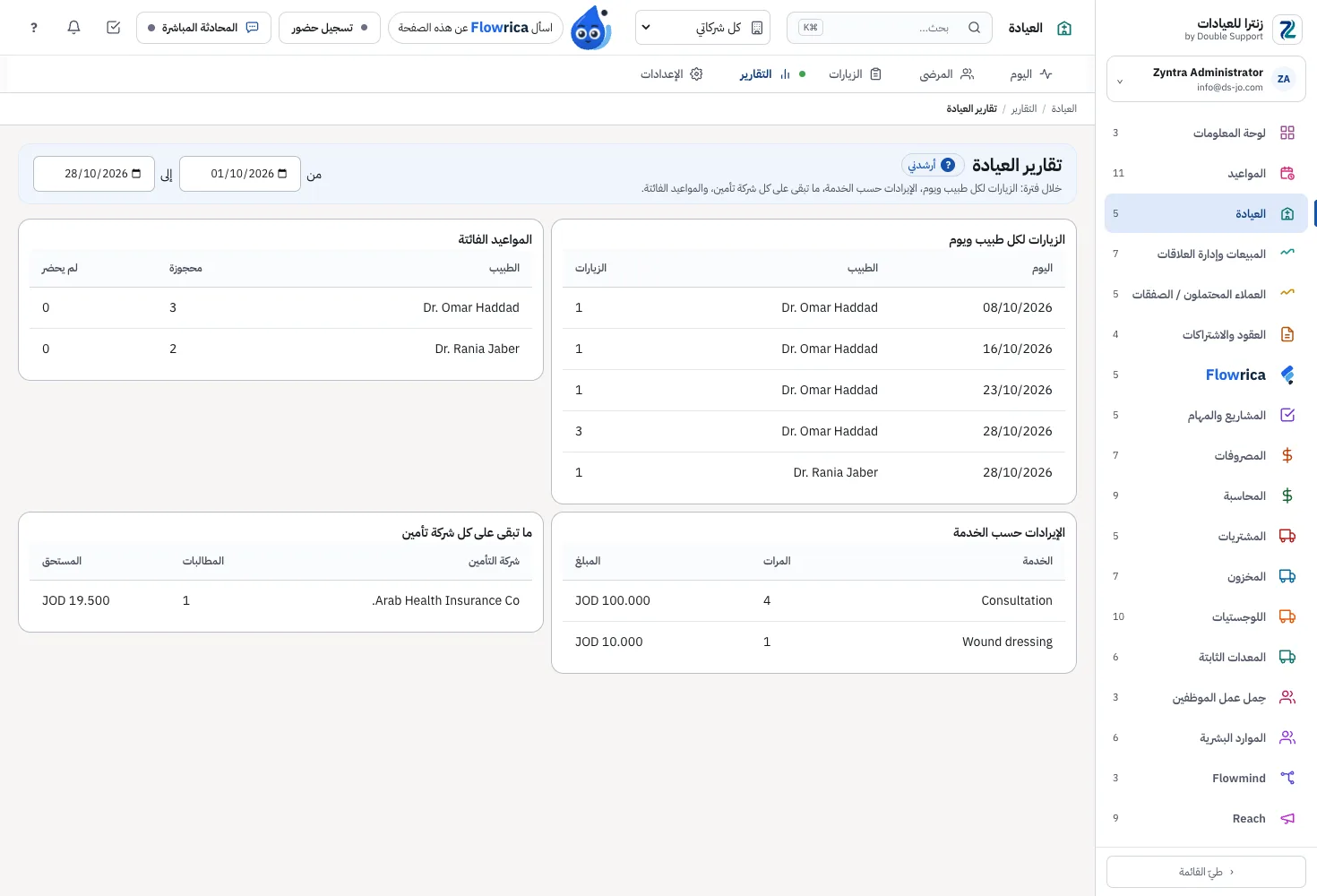Image resolution: width=1317 pixels, height=896 pixels.
Task: Open Payroll (جمل عمل الموظفين) sidebar item
Action: [1206, 697]
